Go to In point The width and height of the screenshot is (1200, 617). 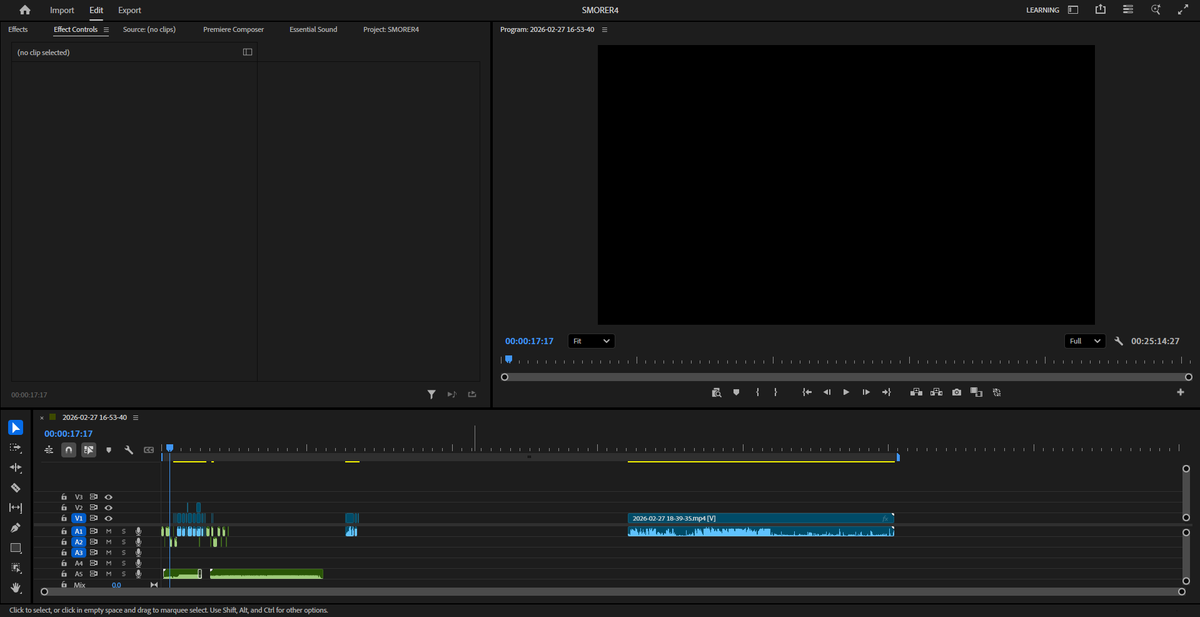tap(807, 392)
